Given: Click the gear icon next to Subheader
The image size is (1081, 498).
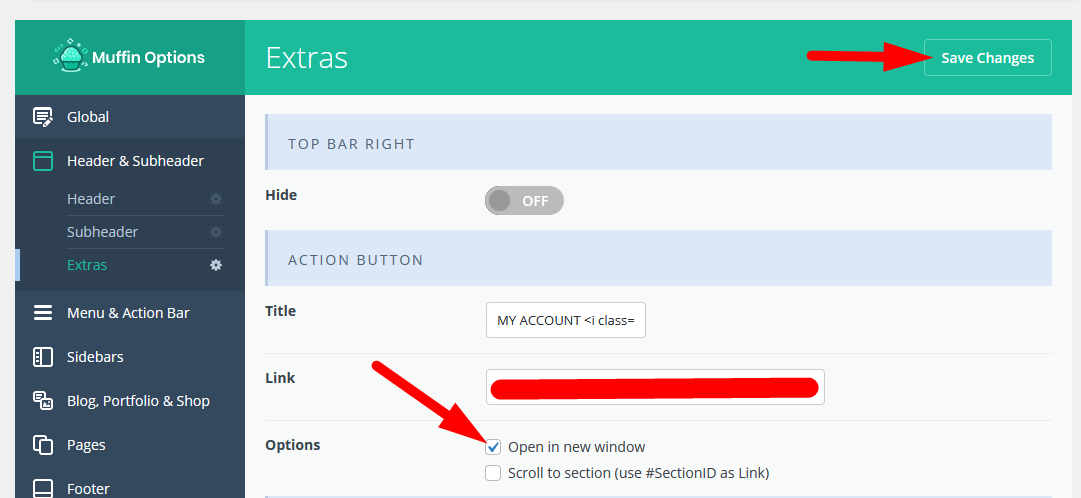Looking at the screenshot, I should 216,232.
